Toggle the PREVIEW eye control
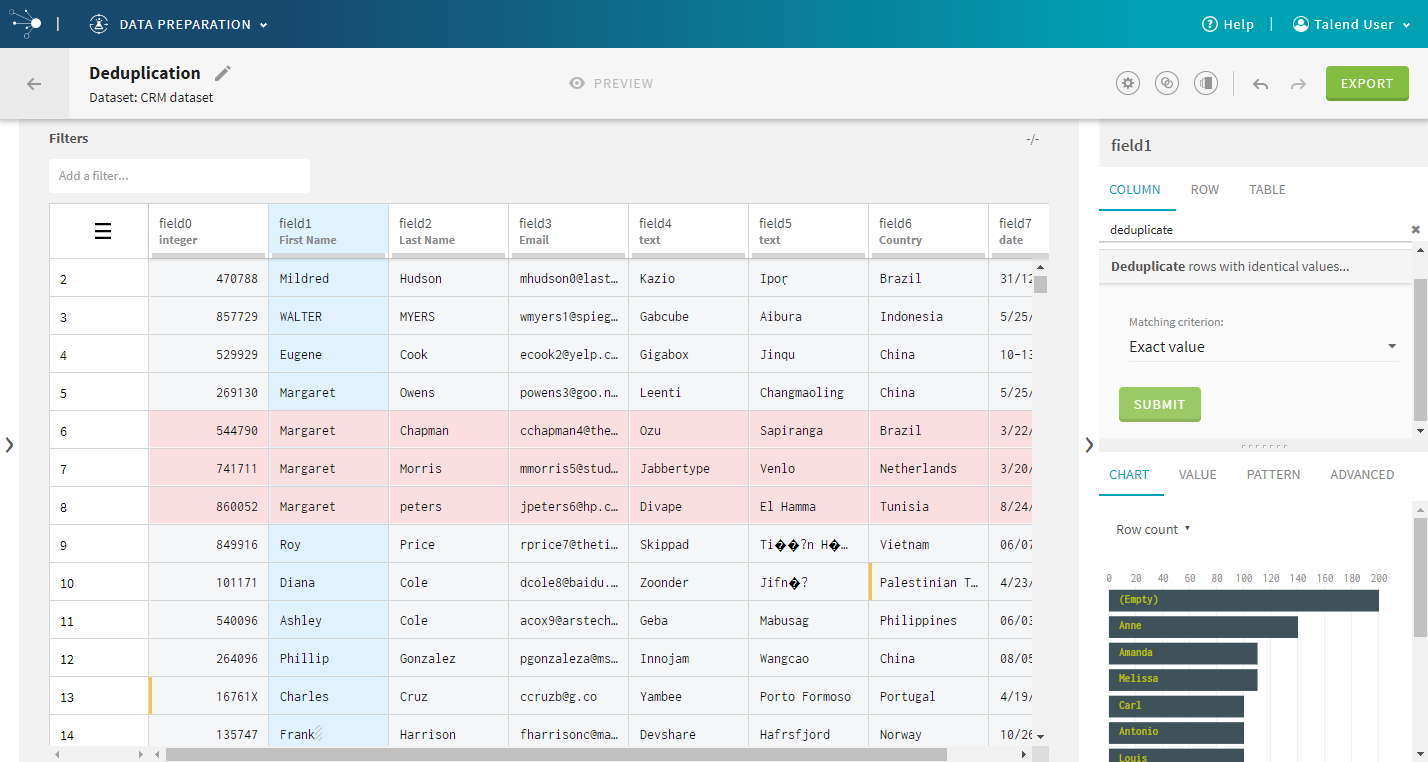Image resolution: width=1428 pixels, height=762 pixels. [610, 84]
